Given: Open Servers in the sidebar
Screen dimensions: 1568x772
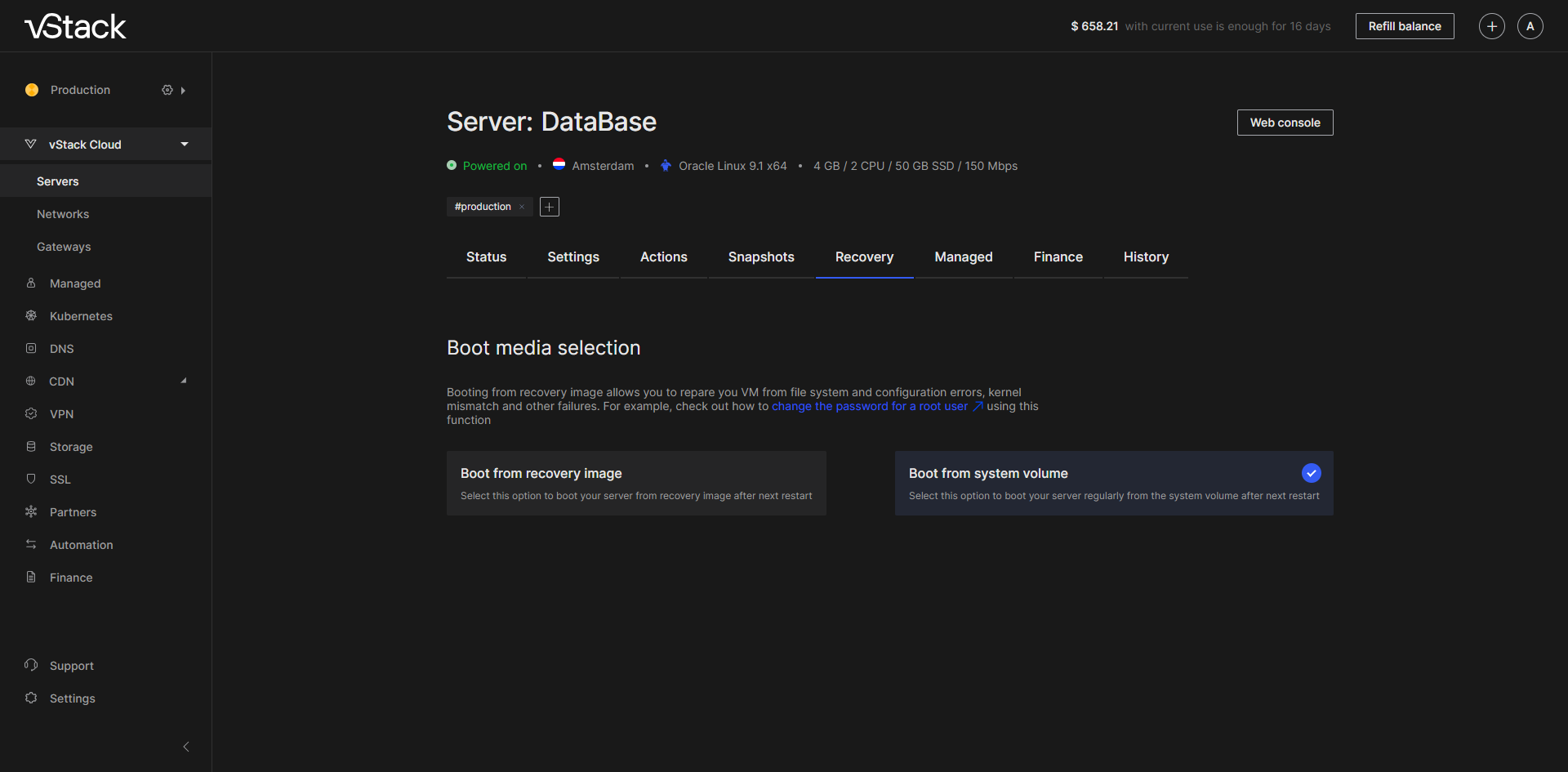Looking at the screenshot, I should click(106, 181).
